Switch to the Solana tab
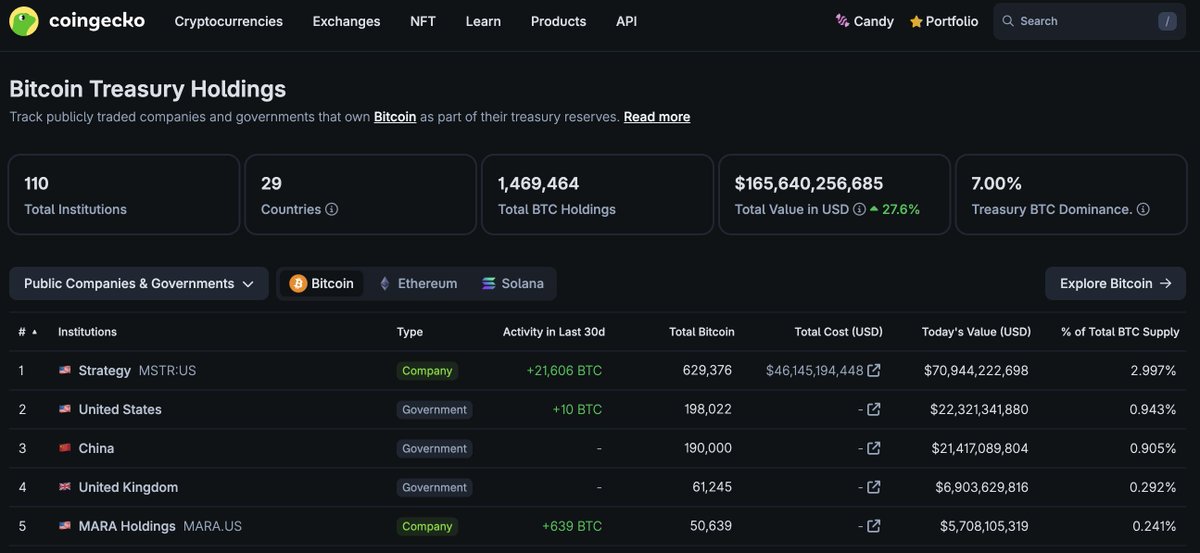This screenshot has height=553, width=1200. pyautogui.click(x=512, y=284)
